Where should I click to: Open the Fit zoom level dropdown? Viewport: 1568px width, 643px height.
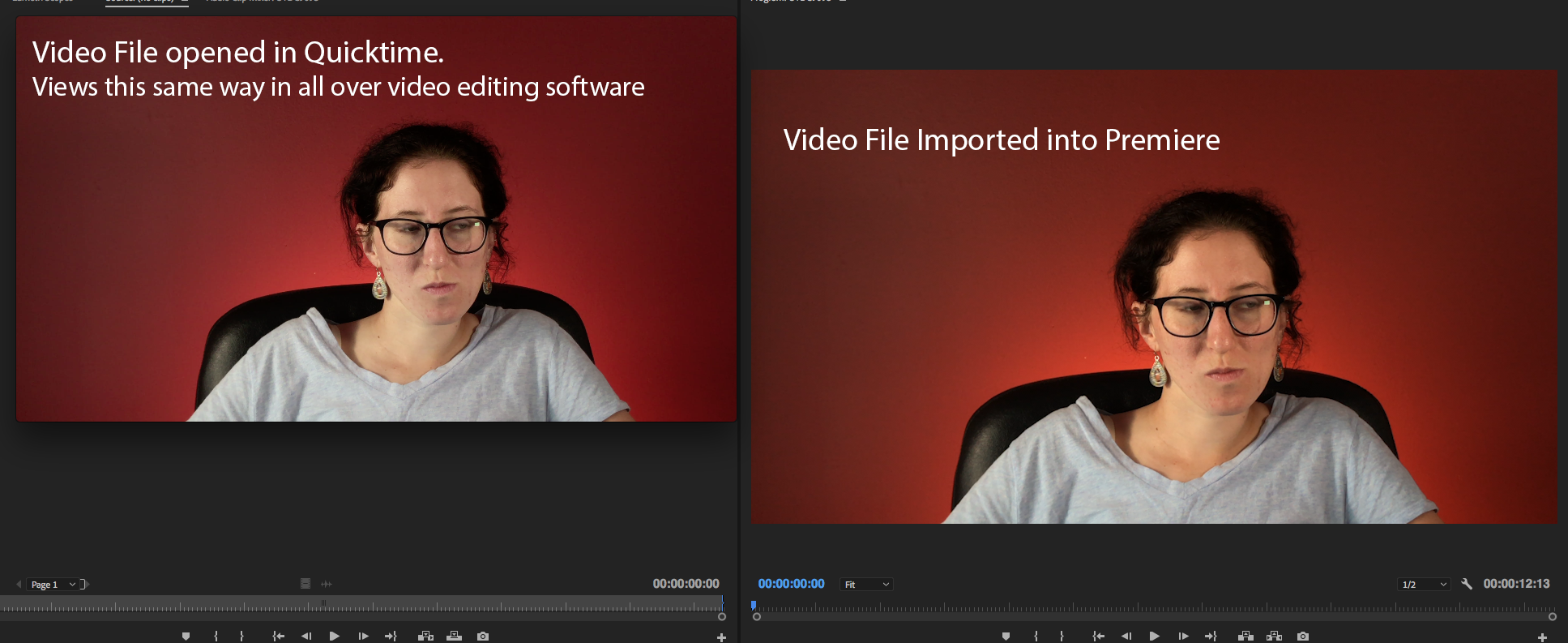coord(867,585)
